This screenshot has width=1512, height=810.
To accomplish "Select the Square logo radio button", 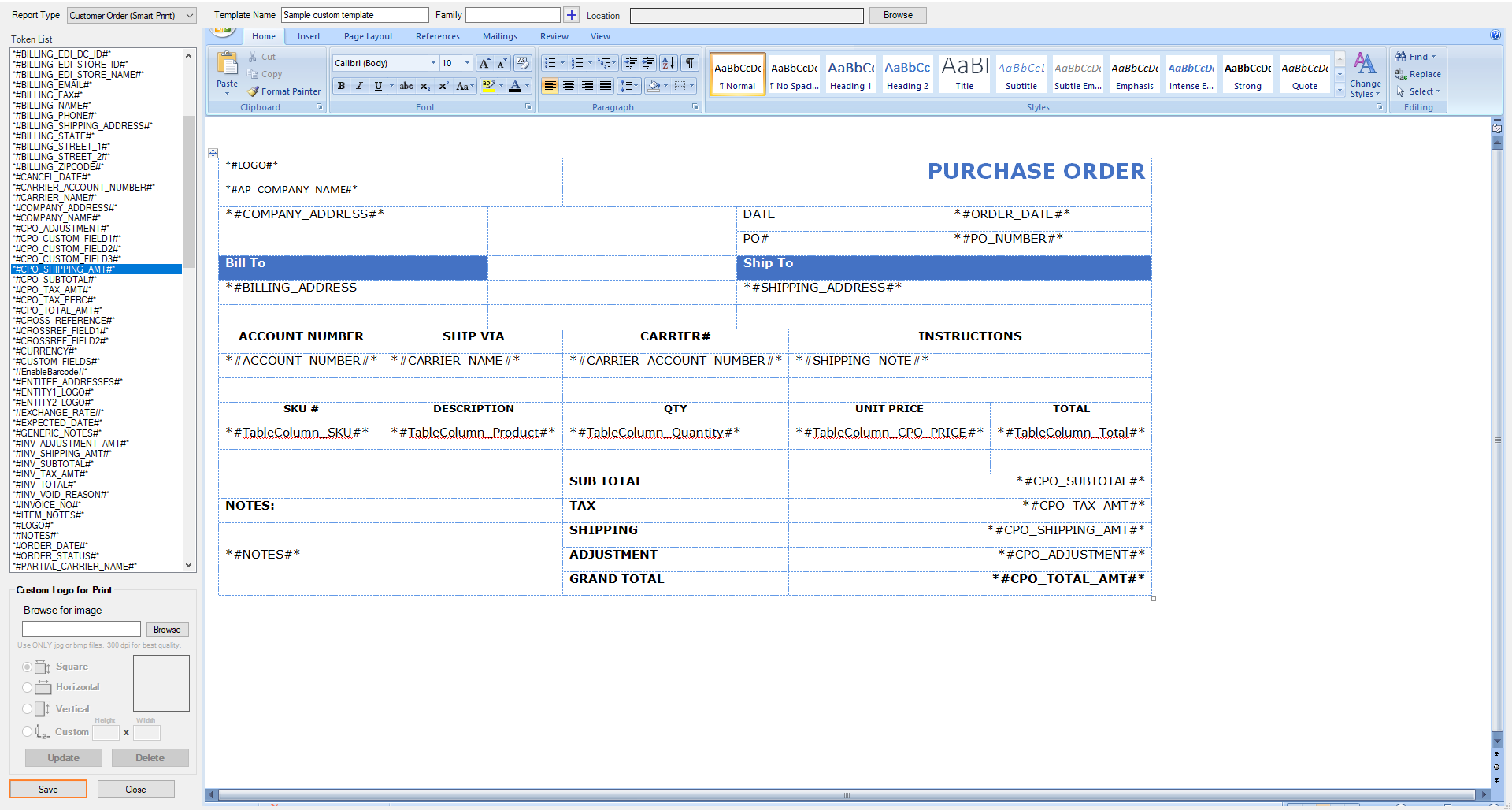I will tap(28, 667).
